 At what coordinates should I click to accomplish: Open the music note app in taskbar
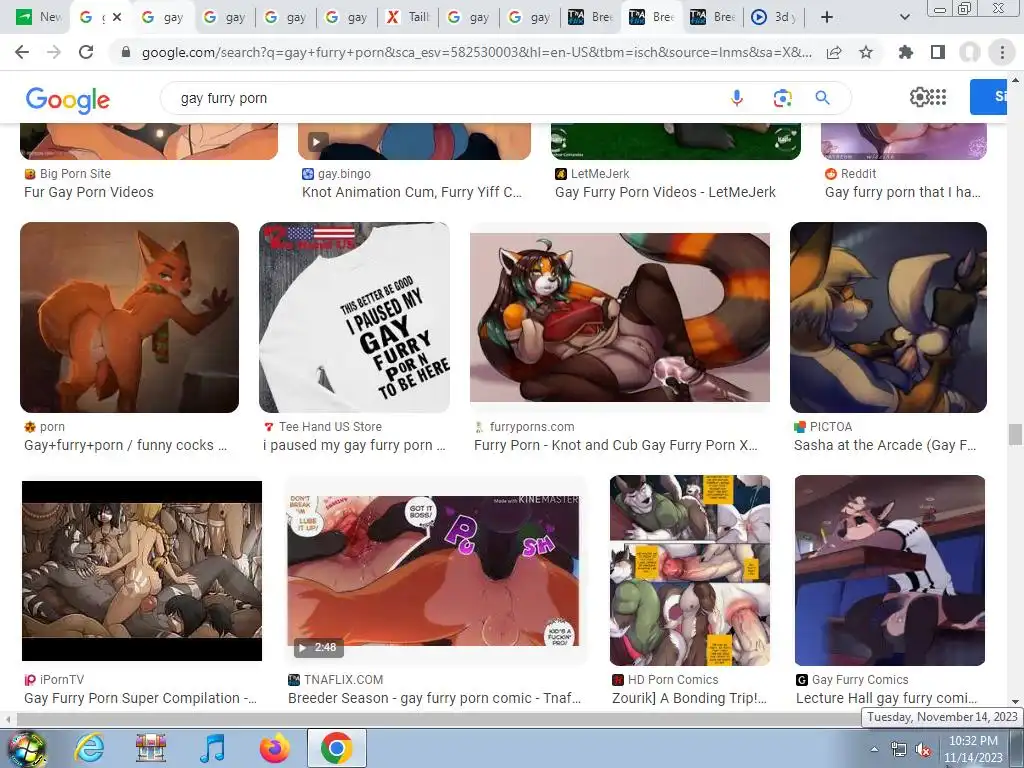click(213, 748)
